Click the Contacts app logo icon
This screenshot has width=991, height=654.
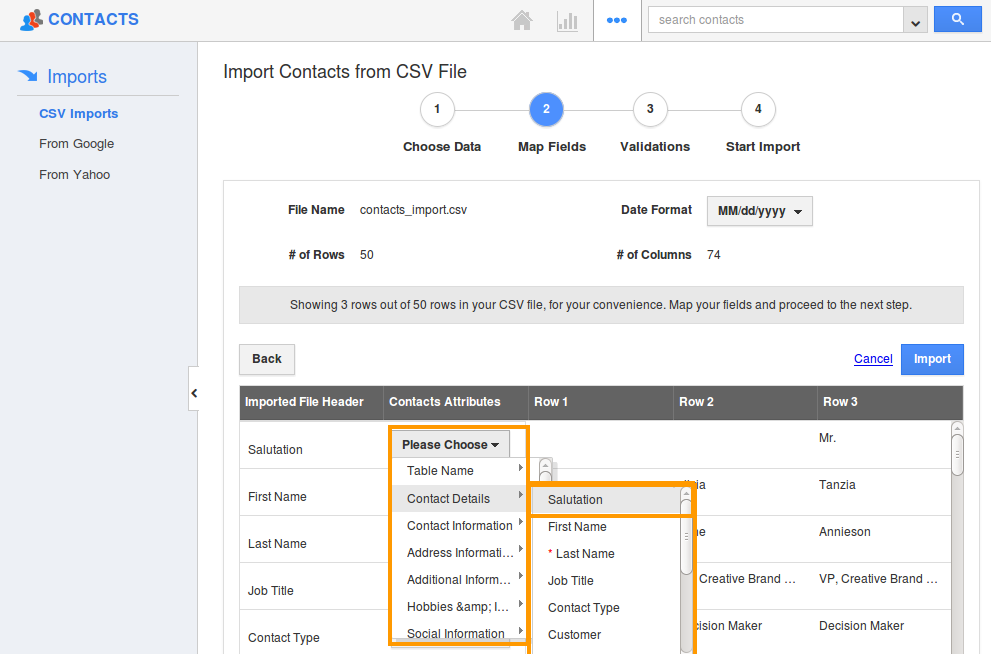(32, 20)
